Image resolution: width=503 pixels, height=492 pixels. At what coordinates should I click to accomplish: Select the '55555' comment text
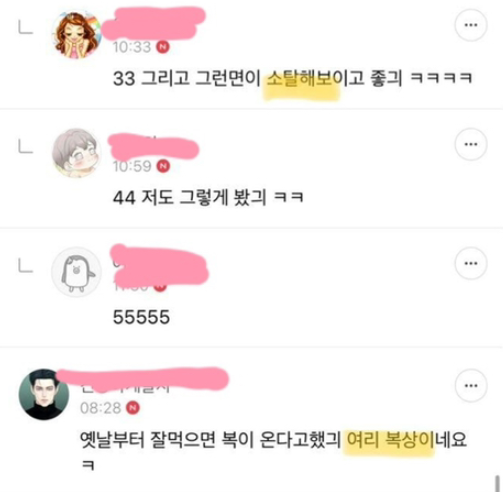[x=141, y=317]
